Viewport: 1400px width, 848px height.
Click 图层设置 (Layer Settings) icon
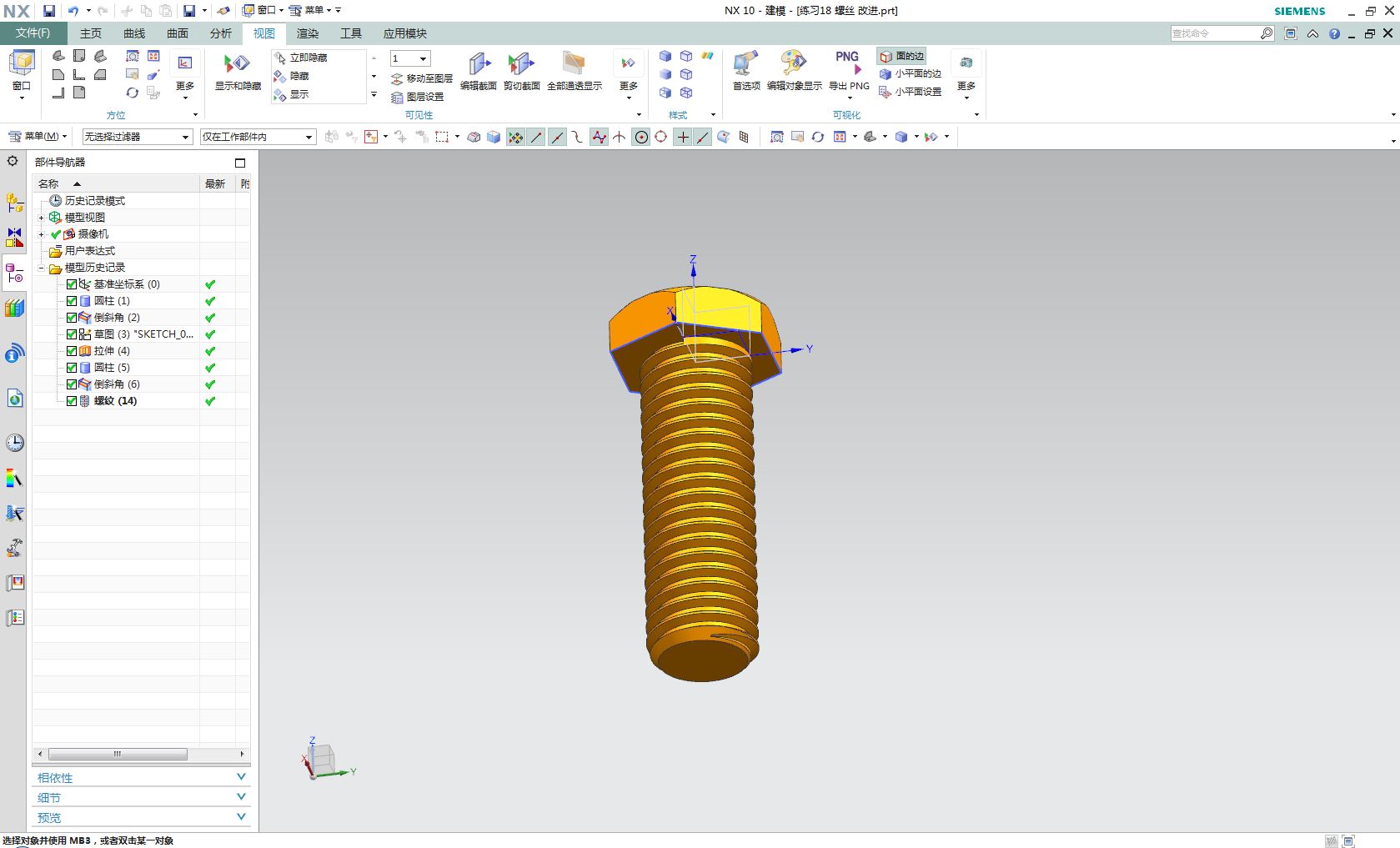[417, 97]
